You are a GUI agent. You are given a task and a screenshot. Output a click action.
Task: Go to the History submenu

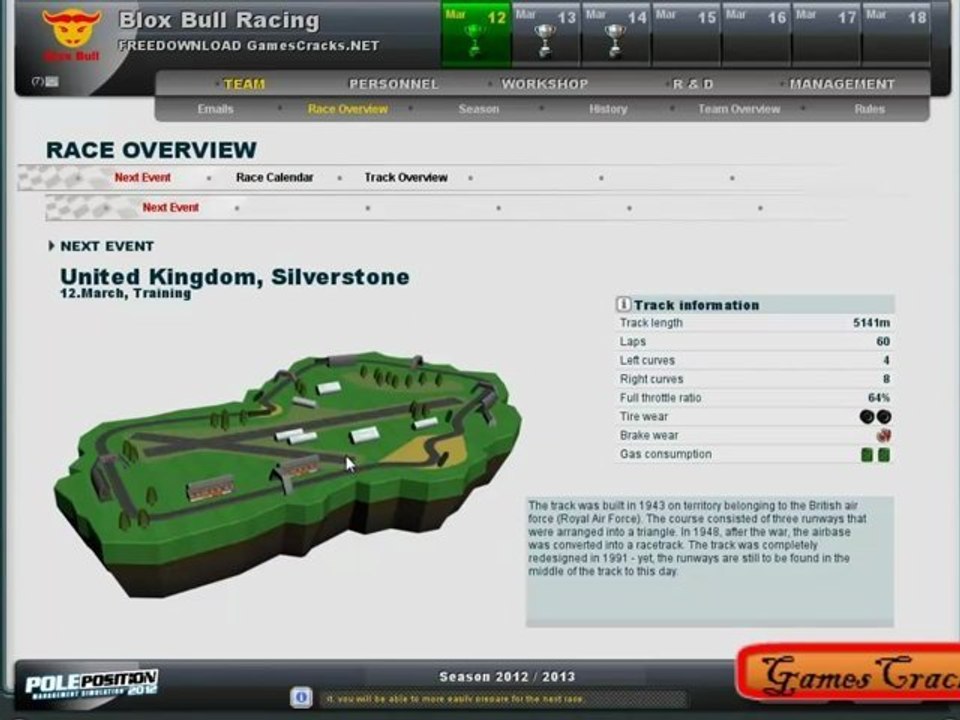(608, 109)
